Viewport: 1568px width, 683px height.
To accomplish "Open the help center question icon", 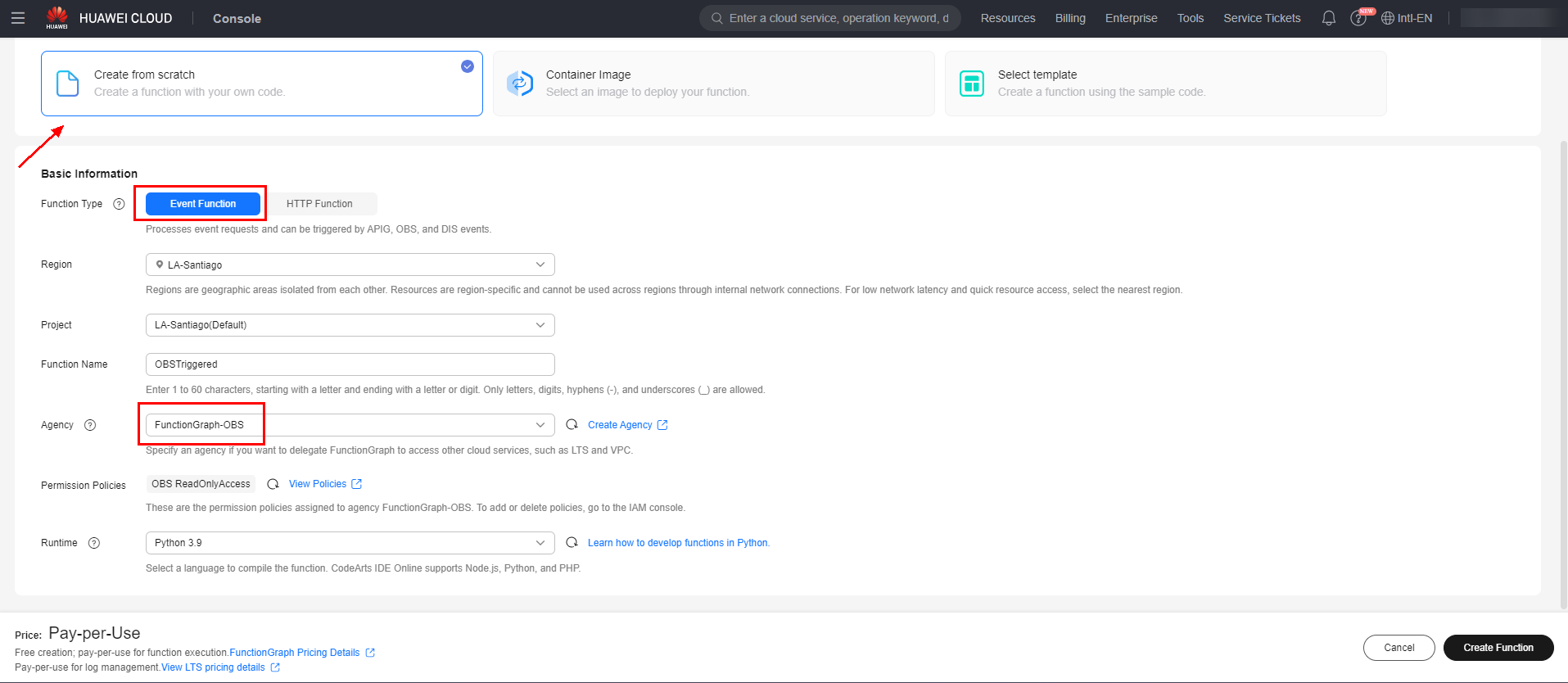I will (x=1358, y=19).
